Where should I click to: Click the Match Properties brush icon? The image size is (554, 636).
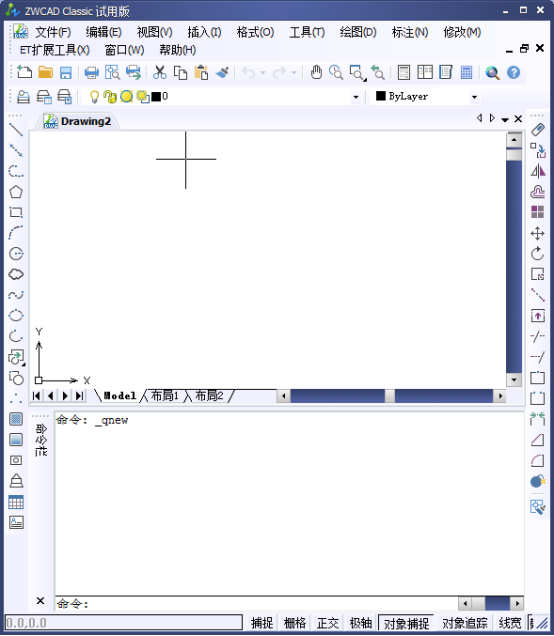coord(222,73)
